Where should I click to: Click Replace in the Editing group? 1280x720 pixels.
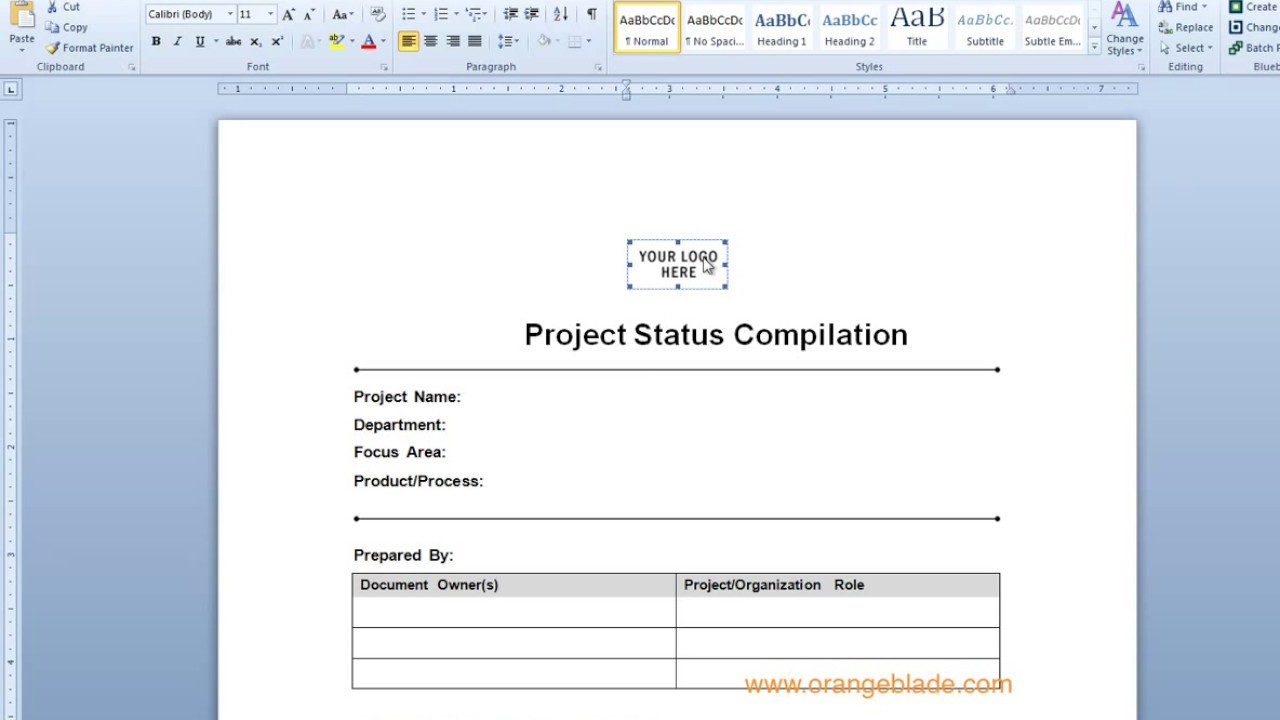pos(1186,27)
